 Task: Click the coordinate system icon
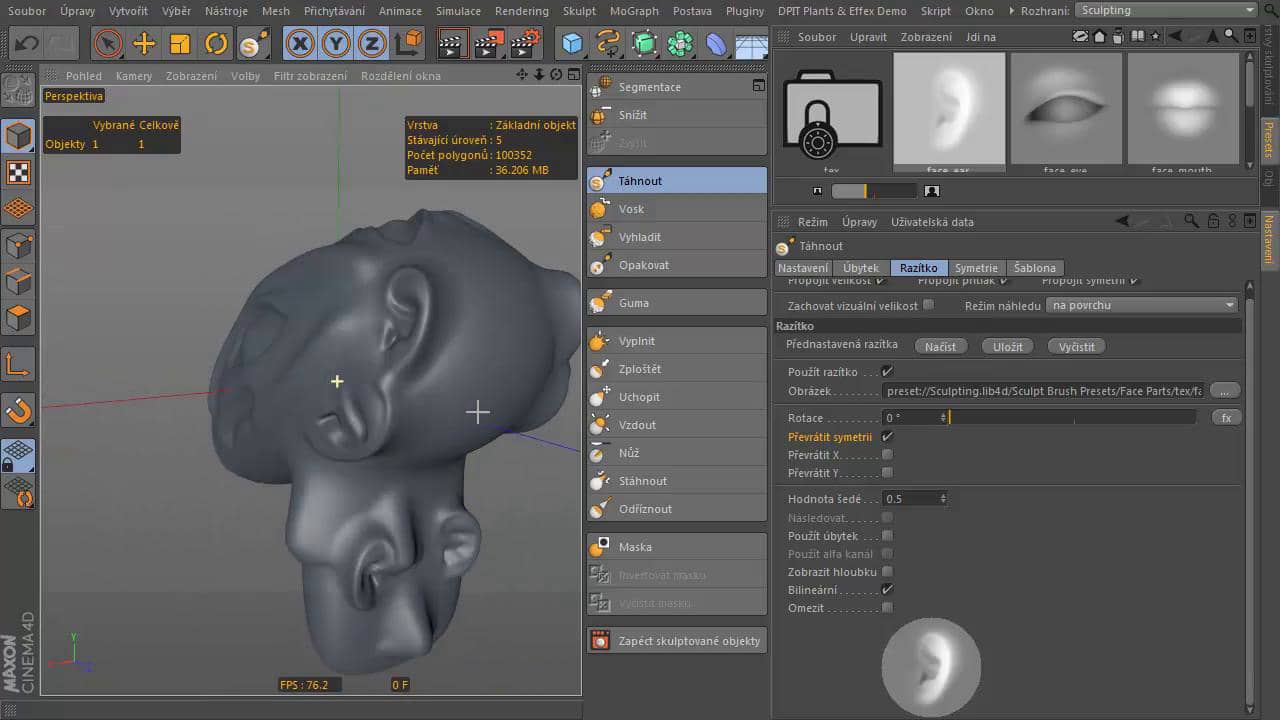[x=408, y=44]
